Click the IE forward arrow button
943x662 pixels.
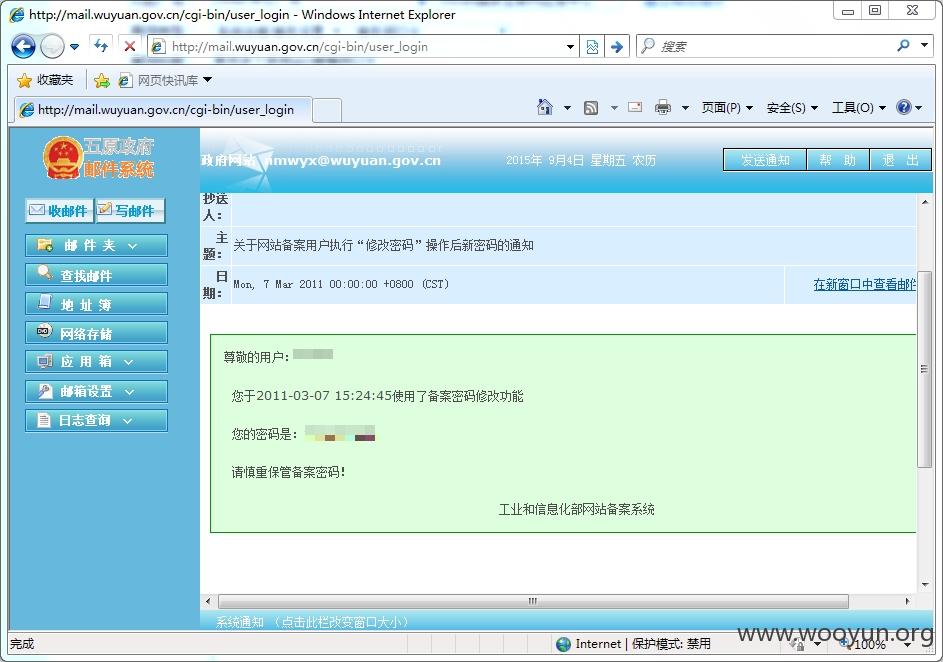click(x=52, y=46)
